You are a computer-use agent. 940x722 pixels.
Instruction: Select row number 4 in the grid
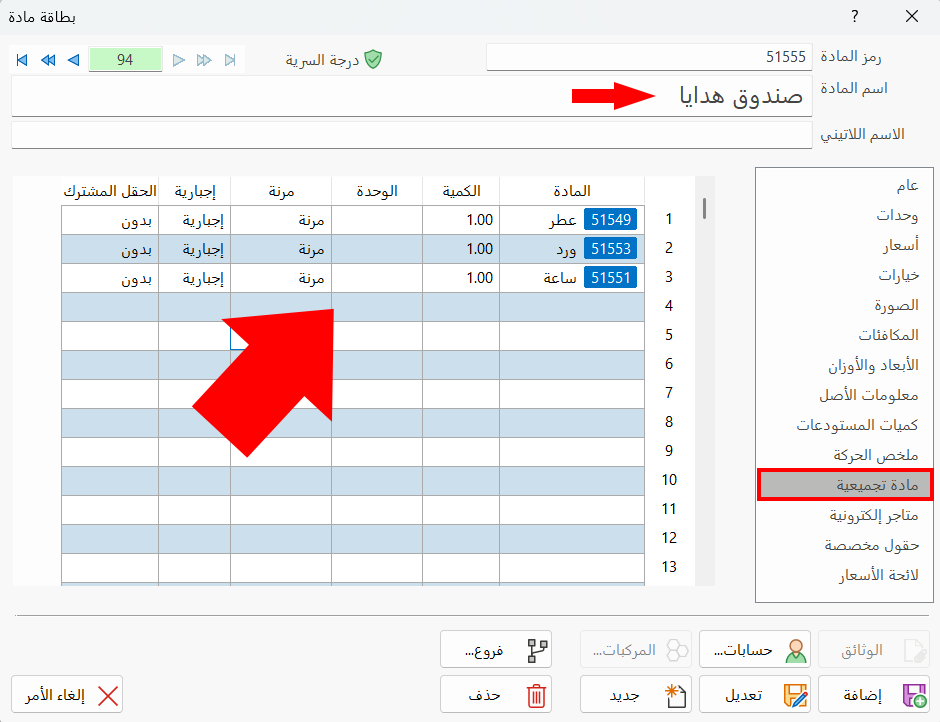click(x=669, y=306)
